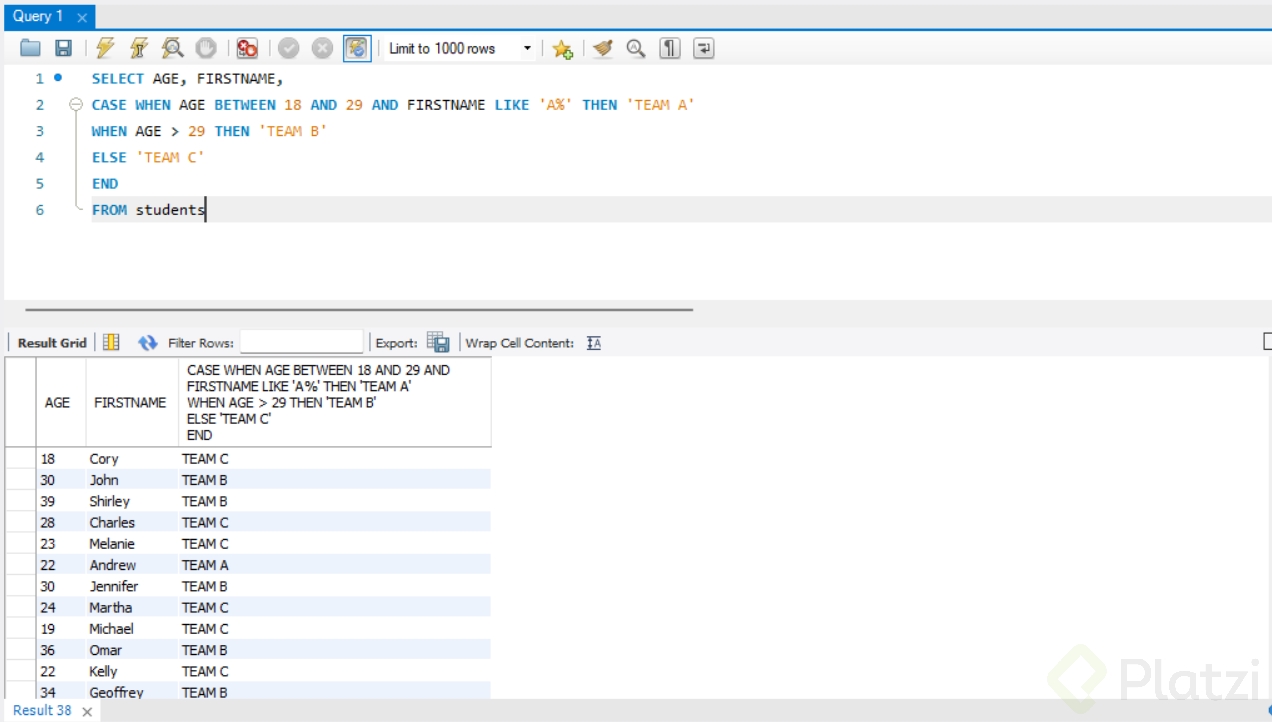This screenshot has height=722, width=1272.
Task: Beautify query with broom icon
Action: 602,48
